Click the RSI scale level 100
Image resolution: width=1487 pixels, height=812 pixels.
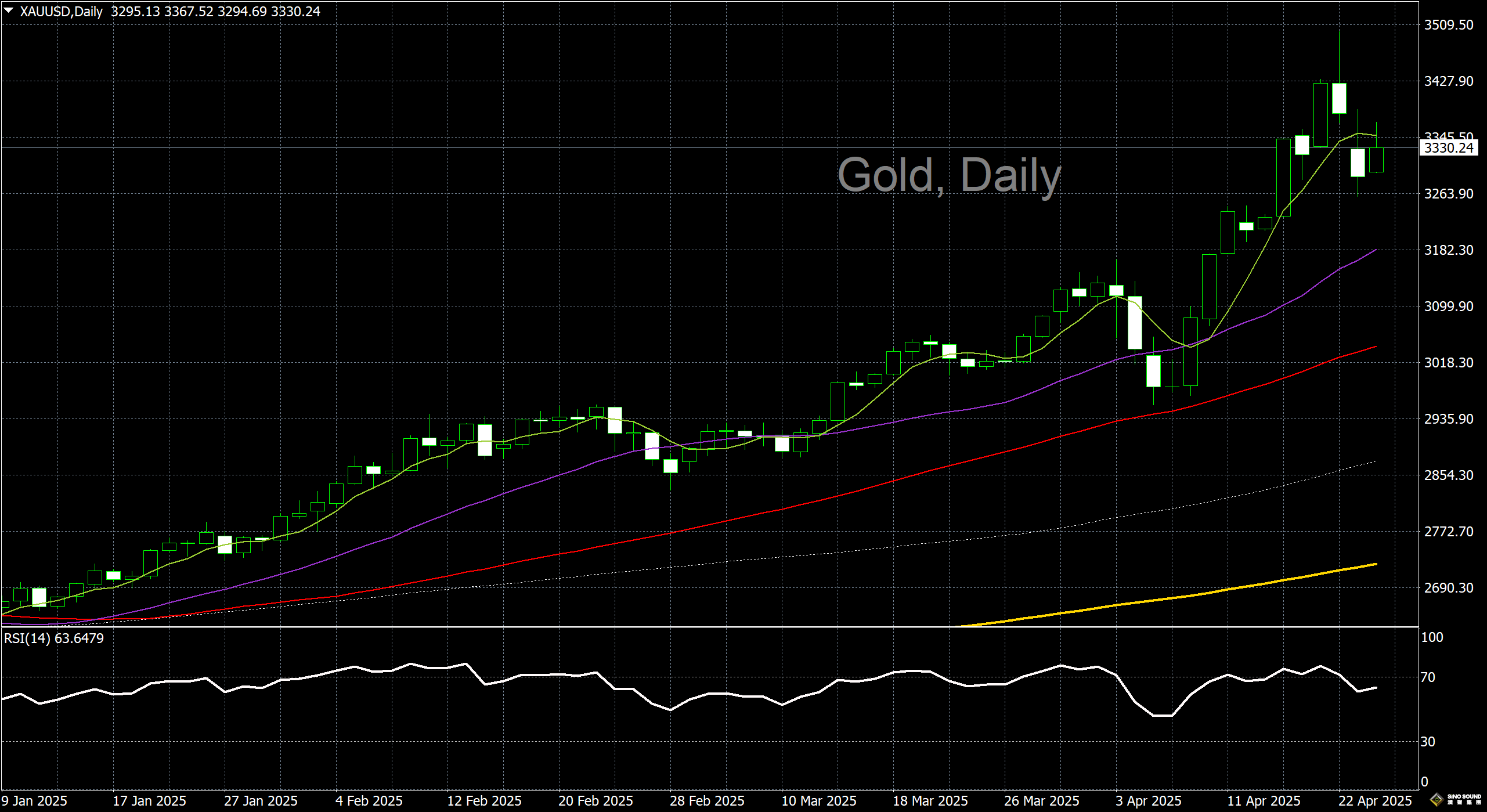[1432, 637]
